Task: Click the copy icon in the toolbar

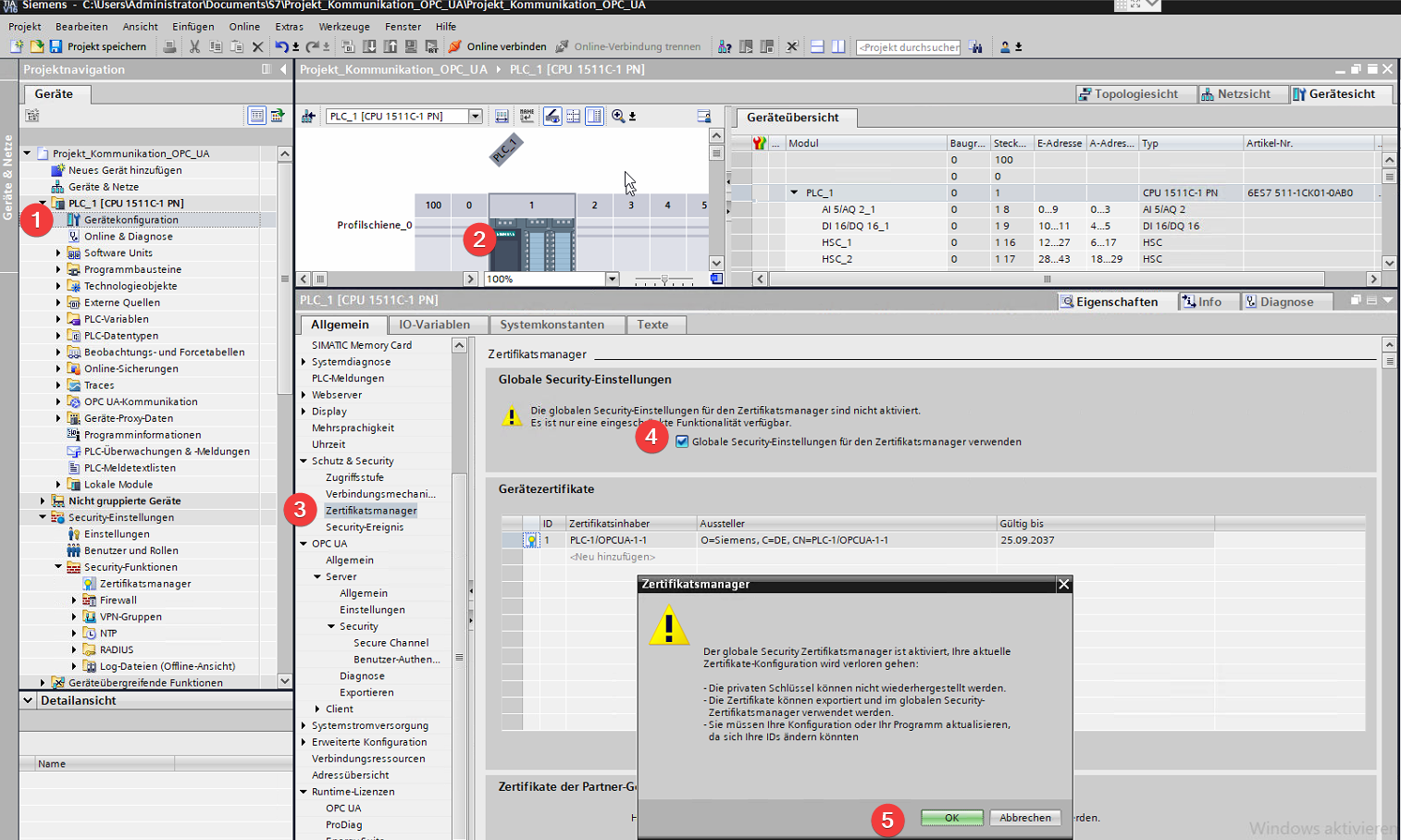Action: (x=216, y=46)
